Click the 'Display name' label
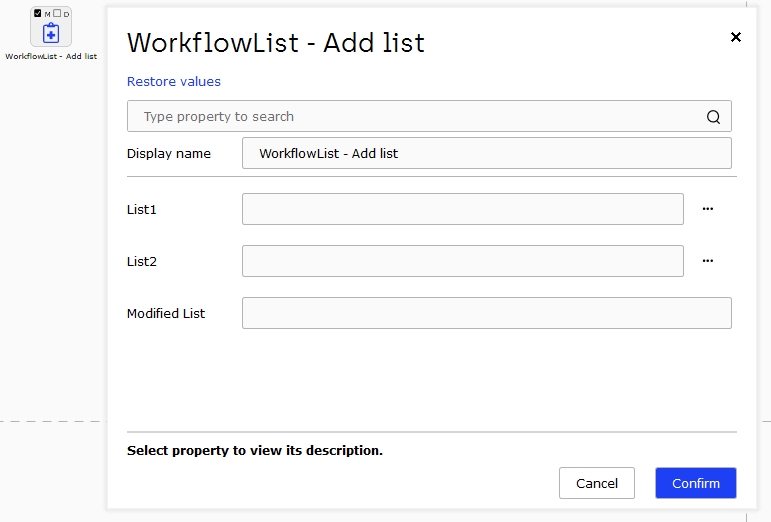 pos(169,154)
